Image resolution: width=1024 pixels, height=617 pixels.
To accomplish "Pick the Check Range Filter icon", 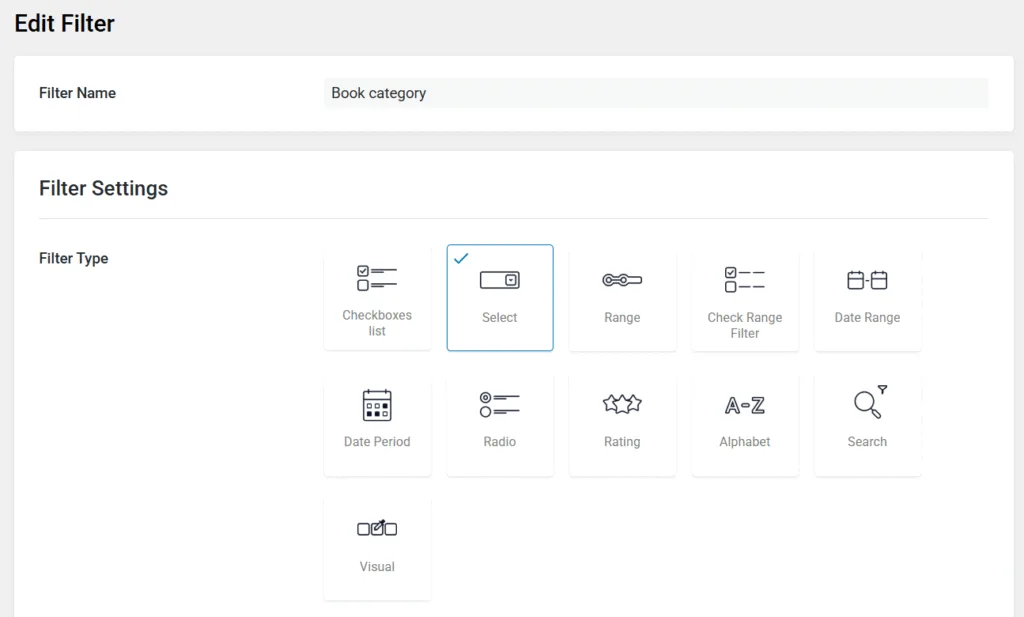I will (x=745, y=280).
